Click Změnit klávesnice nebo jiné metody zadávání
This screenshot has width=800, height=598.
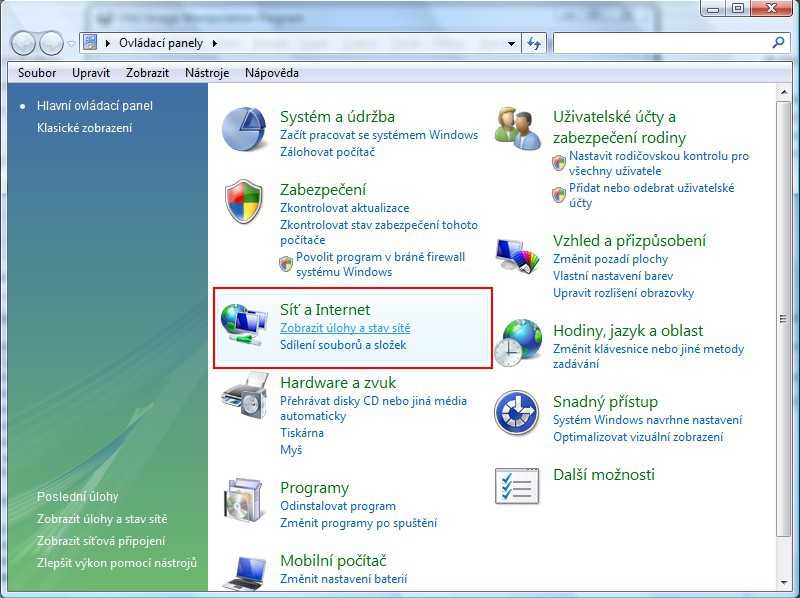point(648,356)
